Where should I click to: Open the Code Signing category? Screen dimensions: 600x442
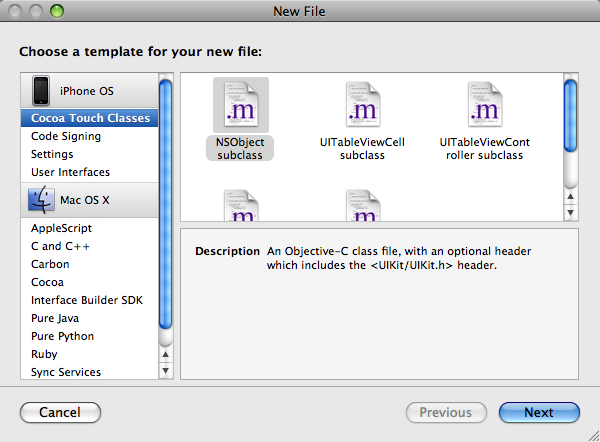(x=66, y=136)
